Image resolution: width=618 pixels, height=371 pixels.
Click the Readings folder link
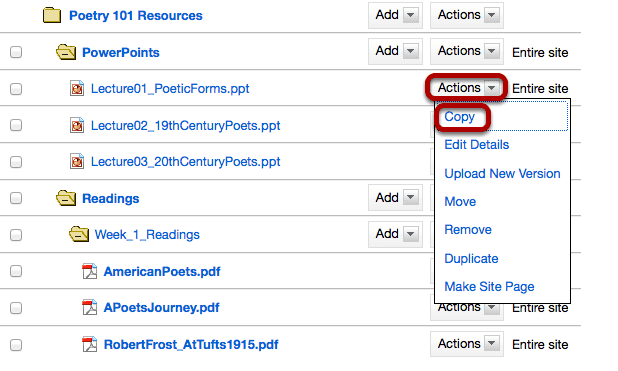click(110, 198)
